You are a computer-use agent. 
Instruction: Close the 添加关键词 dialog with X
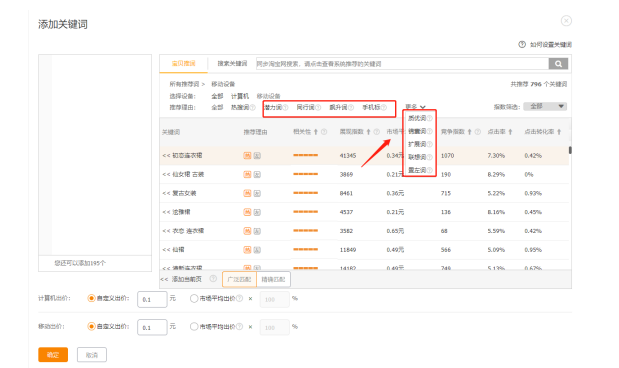[x=566, y=21]
